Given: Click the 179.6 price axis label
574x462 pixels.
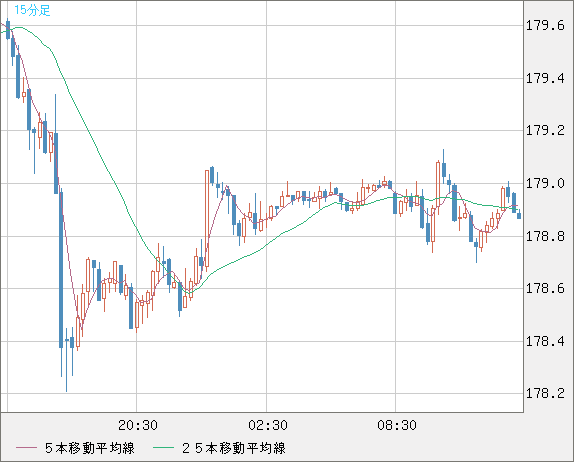Looking at the screenshot, I should (x=545, y=26).
